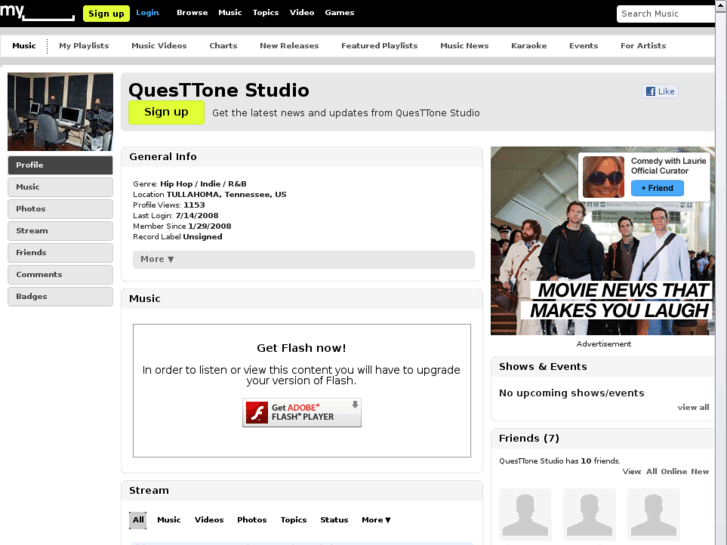The image size is (727, 545).
Task: Click Comedy with Laurie curator photo
Action: (x=603, y=177)
